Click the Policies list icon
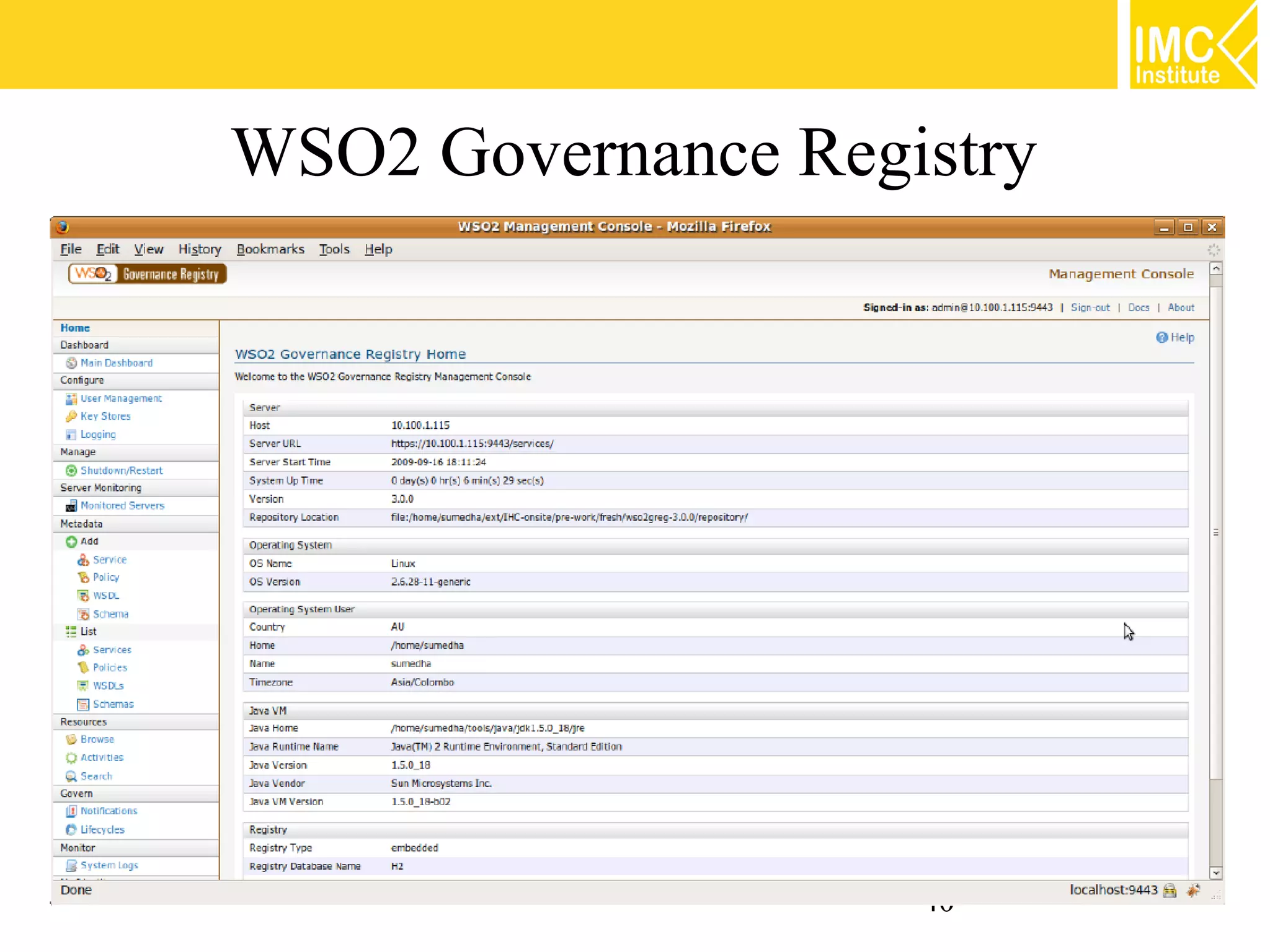Image resolution: width=1270 pixels, height=952 pixels. [x=83, y=668]
